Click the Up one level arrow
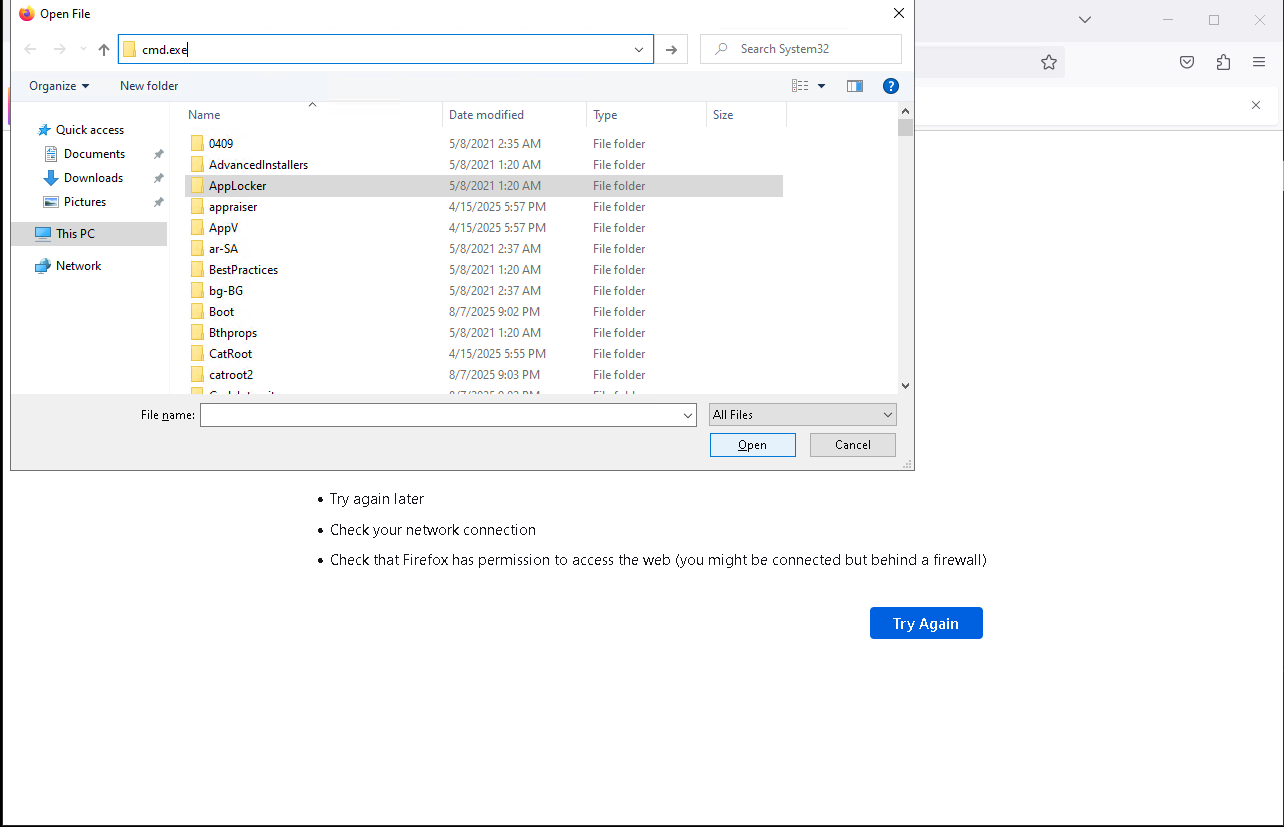 click(104, 49)
